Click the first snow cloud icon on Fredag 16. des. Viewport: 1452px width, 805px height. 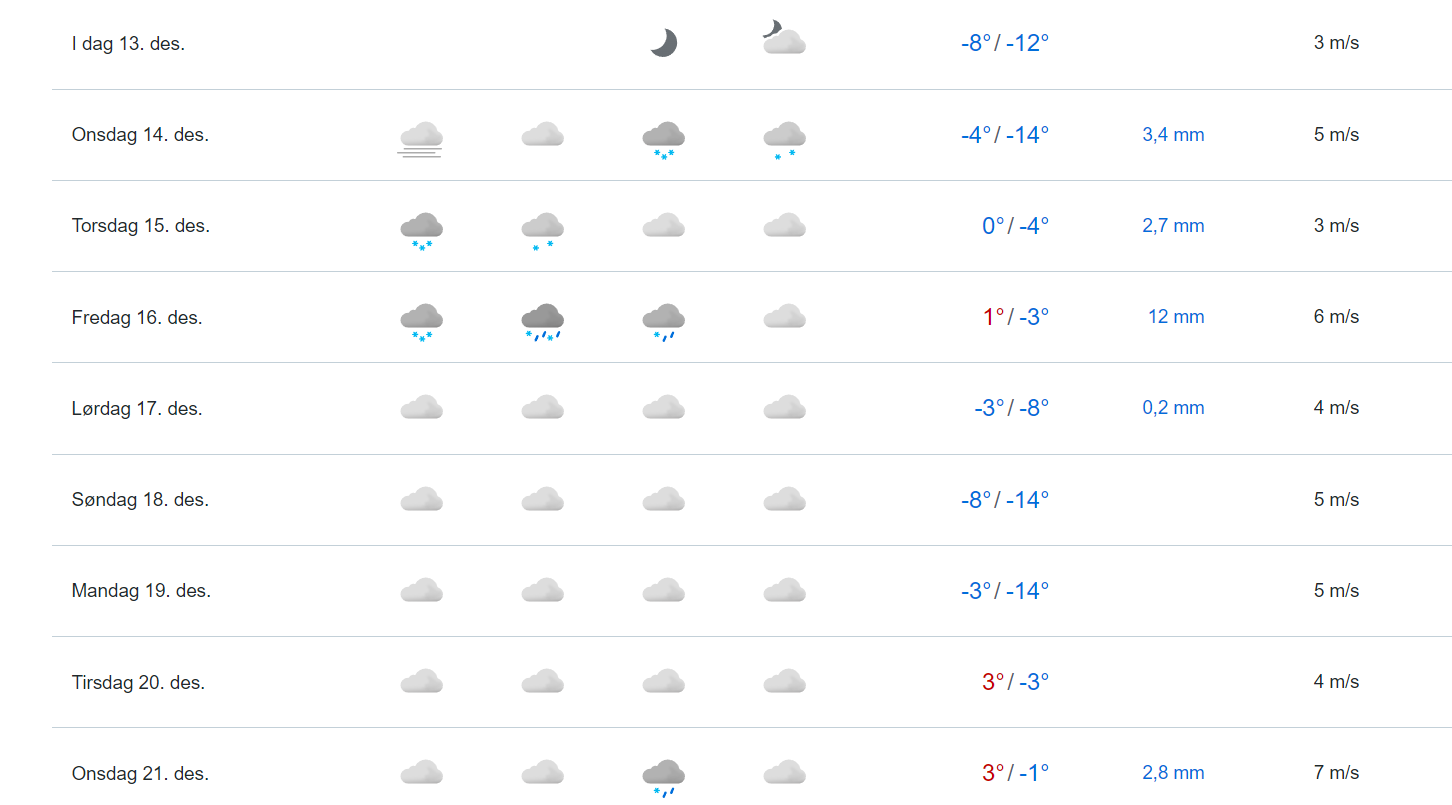click(421, 321)
